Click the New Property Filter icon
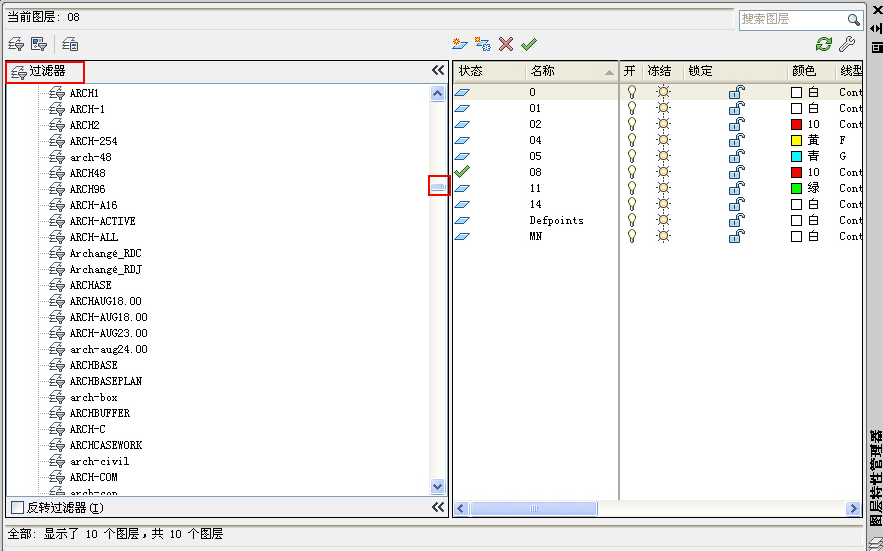This screenshot has width=883, height=551. pos(16,44)
